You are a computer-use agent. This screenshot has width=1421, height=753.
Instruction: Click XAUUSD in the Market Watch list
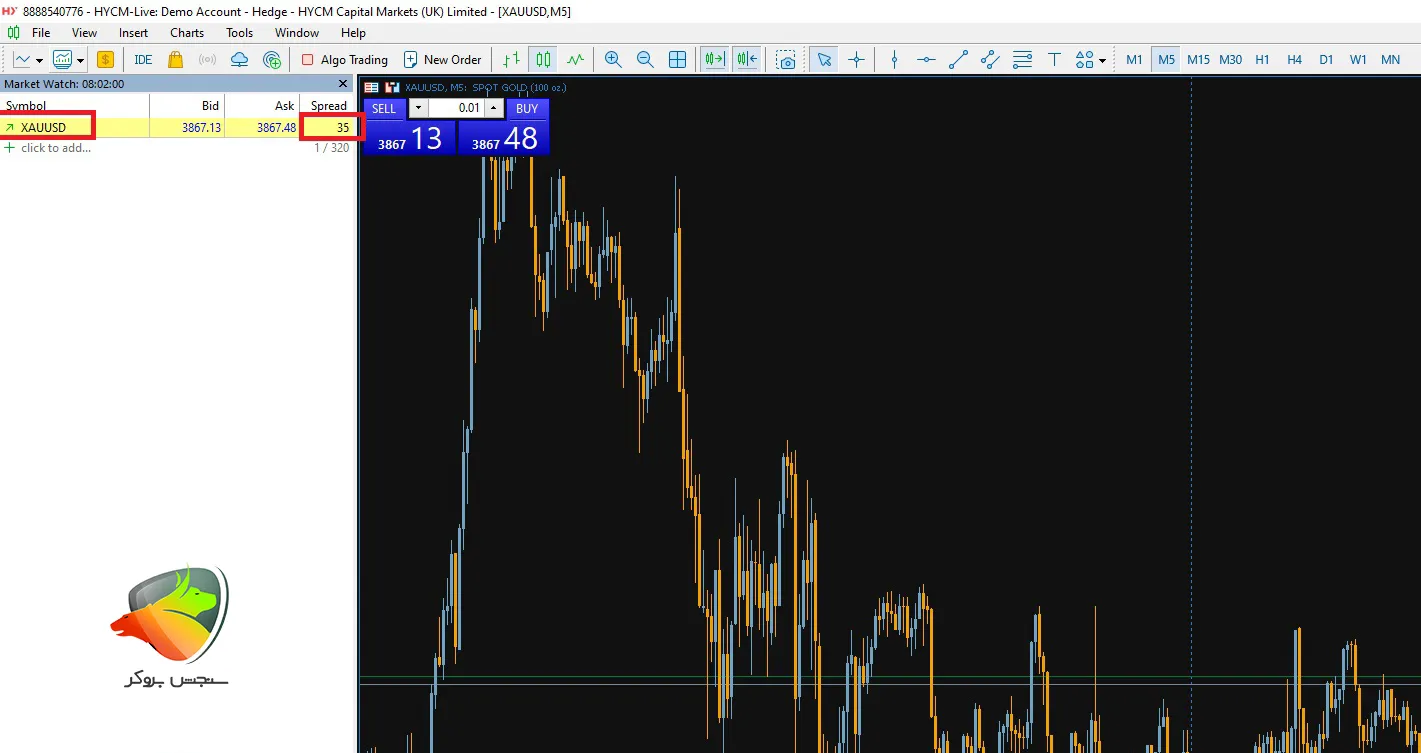[44, 126]
